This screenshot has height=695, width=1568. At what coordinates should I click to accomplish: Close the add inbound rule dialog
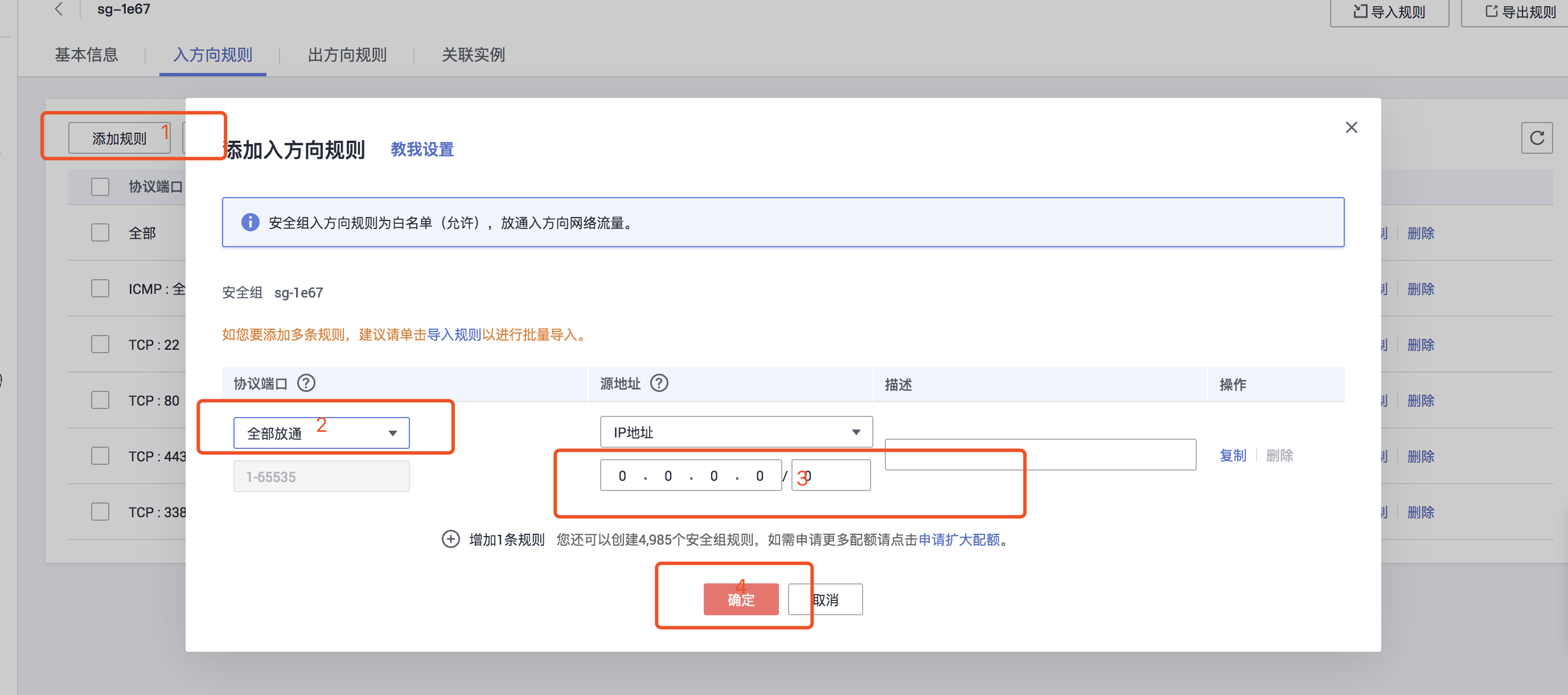click(x=1351, y=127)
